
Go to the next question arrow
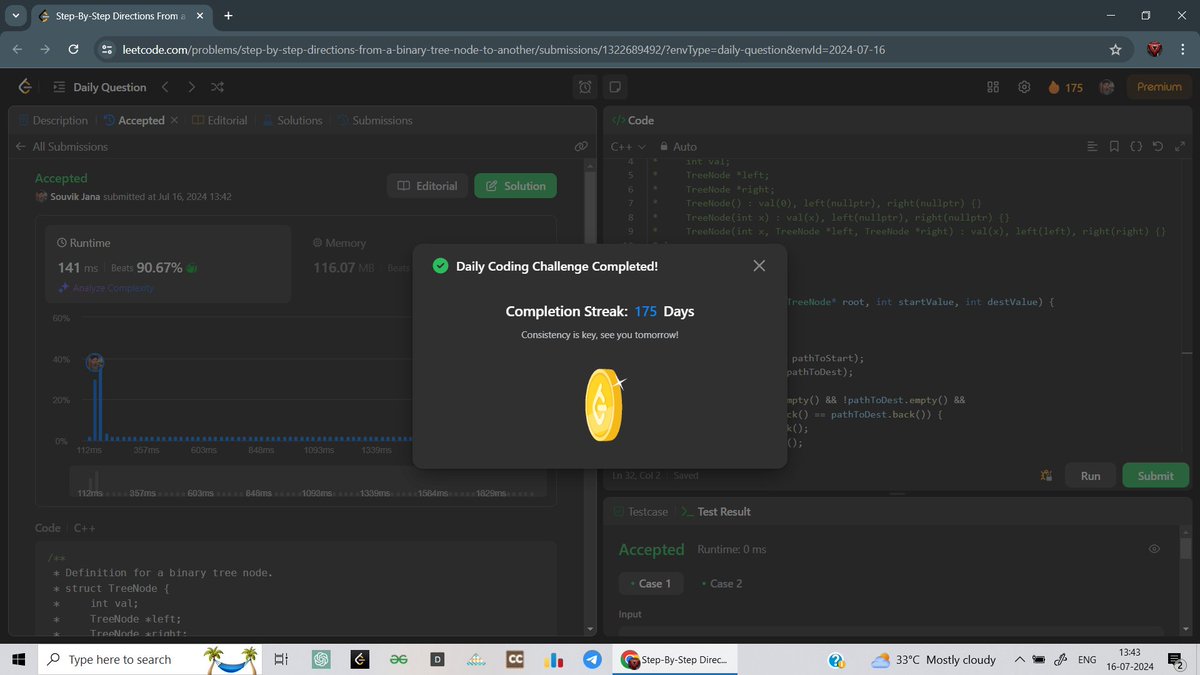click(x=192, y=87)
